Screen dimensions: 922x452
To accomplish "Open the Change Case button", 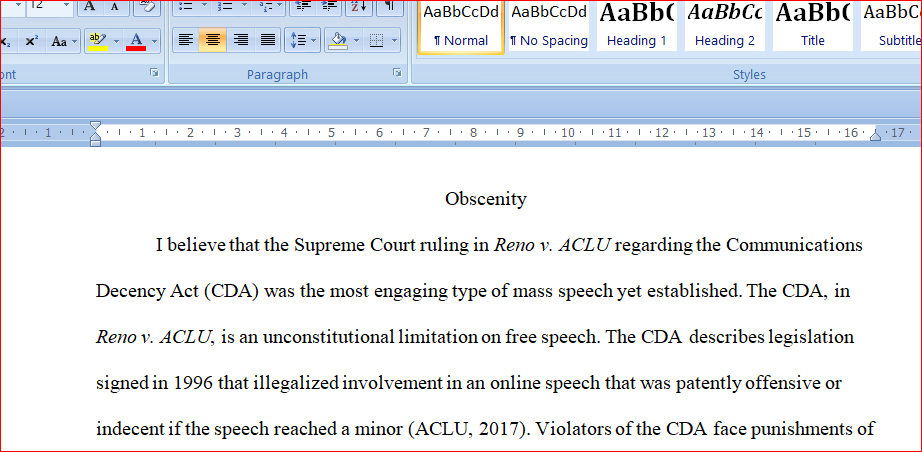I will click(64, 41).
